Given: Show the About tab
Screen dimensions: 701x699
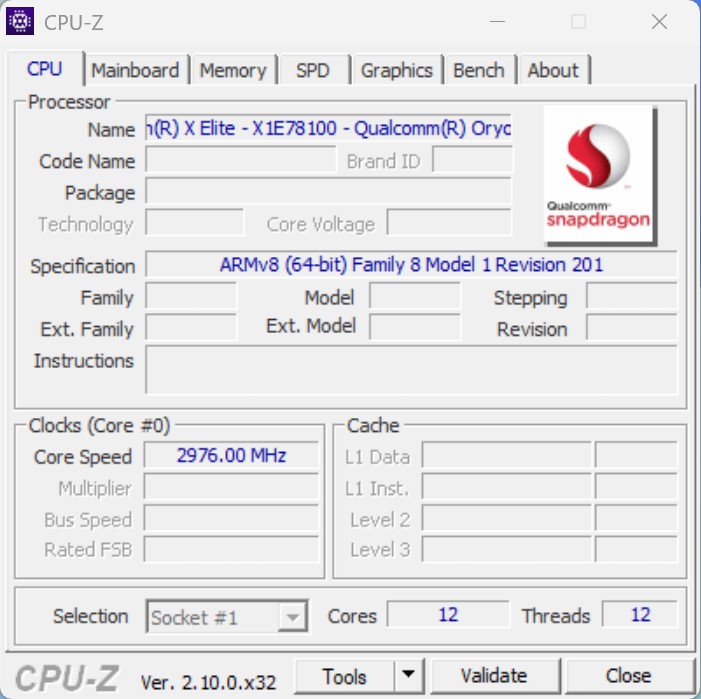Looking at the screenshot, I should coord(553,70).
